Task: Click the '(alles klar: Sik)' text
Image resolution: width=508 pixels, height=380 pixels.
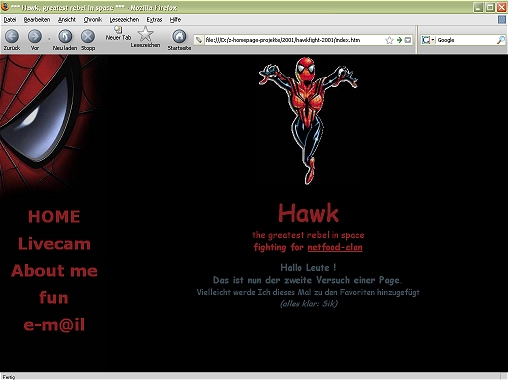Action: click(x=309, y=304)
